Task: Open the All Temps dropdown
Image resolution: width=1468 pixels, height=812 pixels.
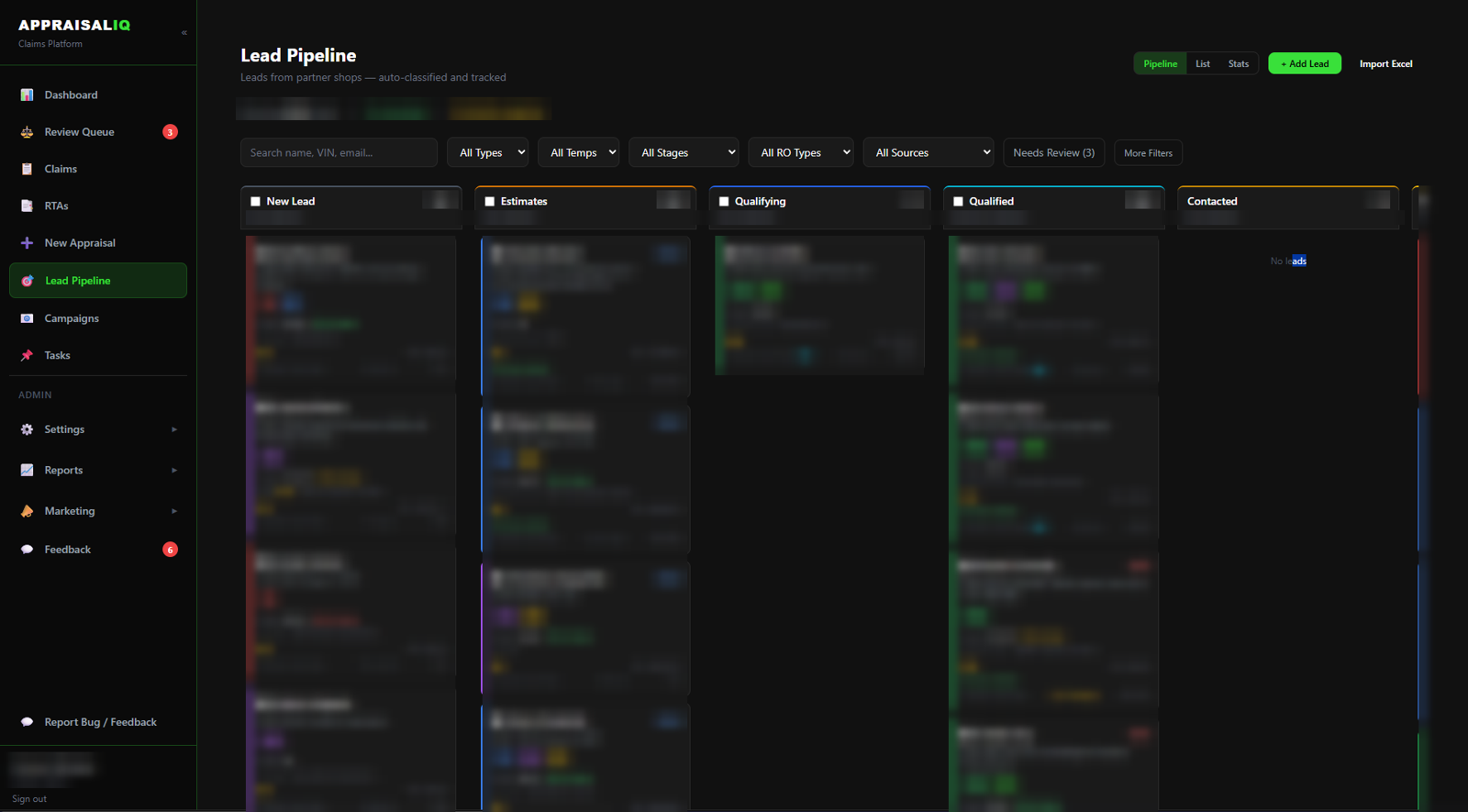Action: (579, 152)
